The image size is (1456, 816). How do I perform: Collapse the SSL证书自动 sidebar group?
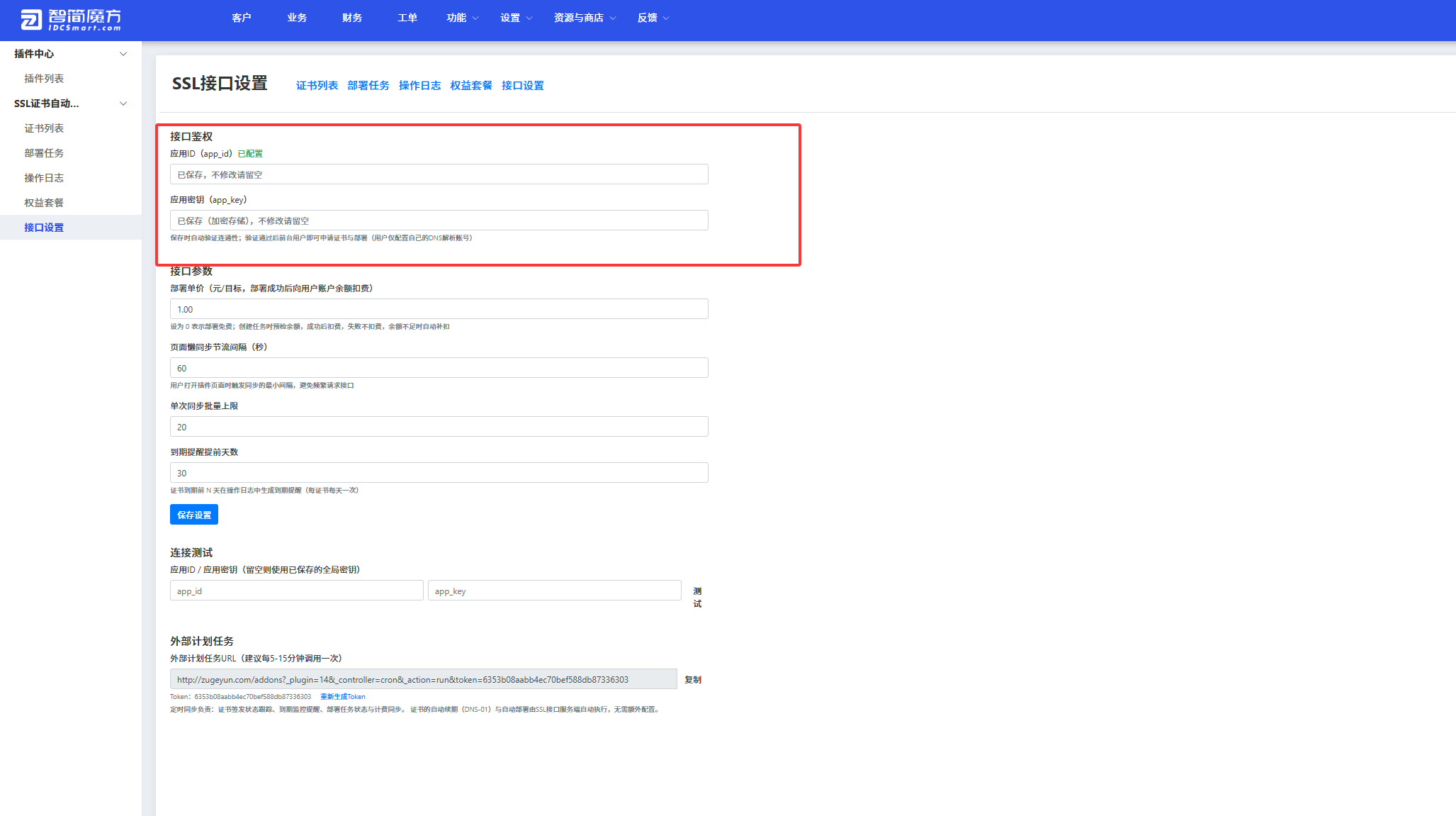(x=123, y=104)
